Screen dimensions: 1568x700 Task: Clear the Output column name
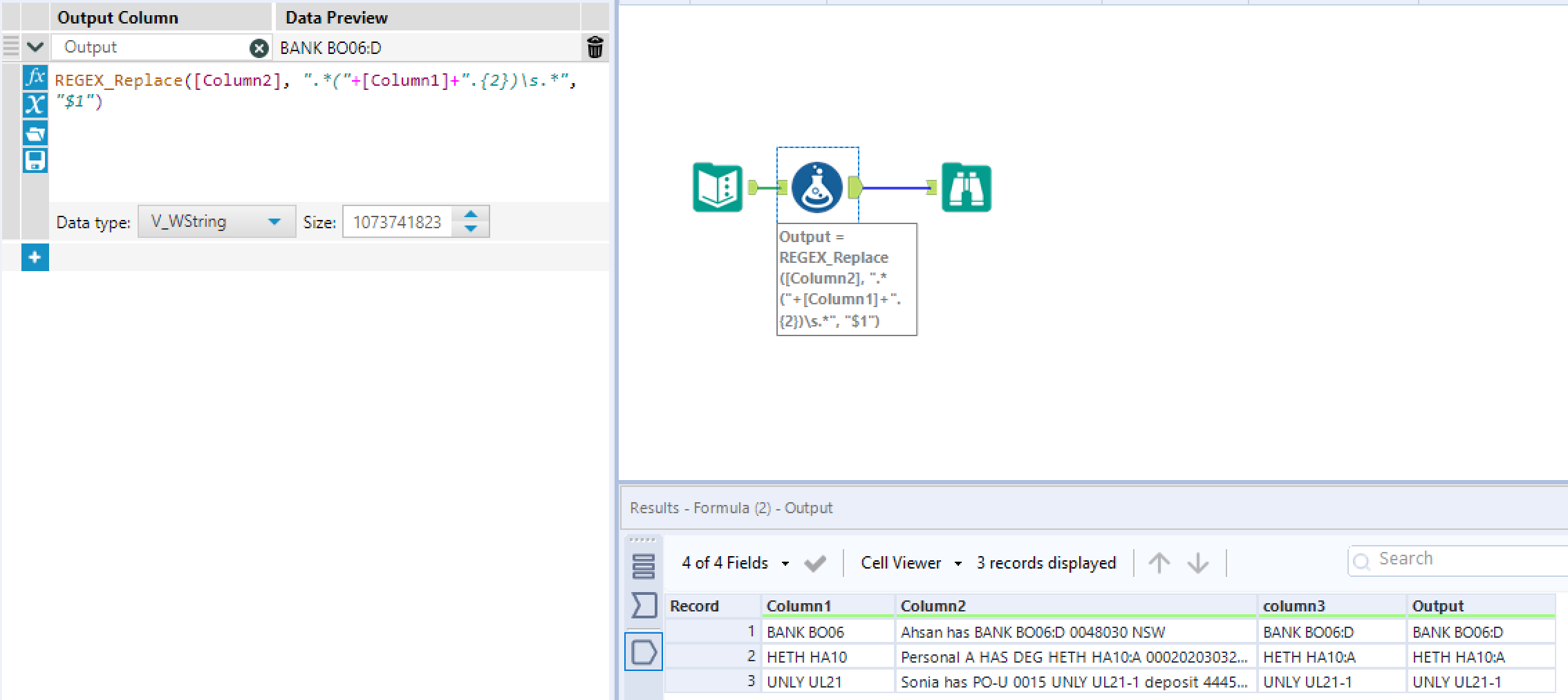click(x=259, y=48)
